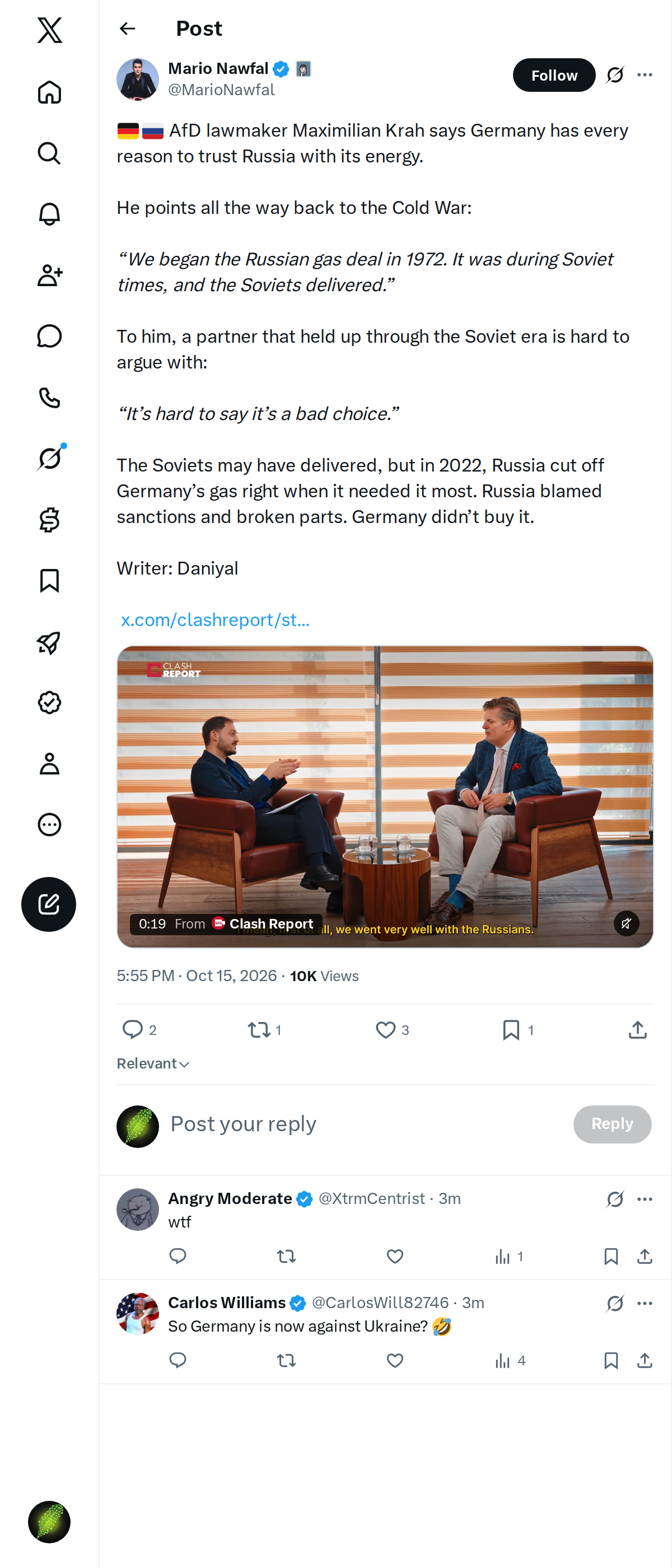
Task: Share the main post
Action: point(637,1029)
